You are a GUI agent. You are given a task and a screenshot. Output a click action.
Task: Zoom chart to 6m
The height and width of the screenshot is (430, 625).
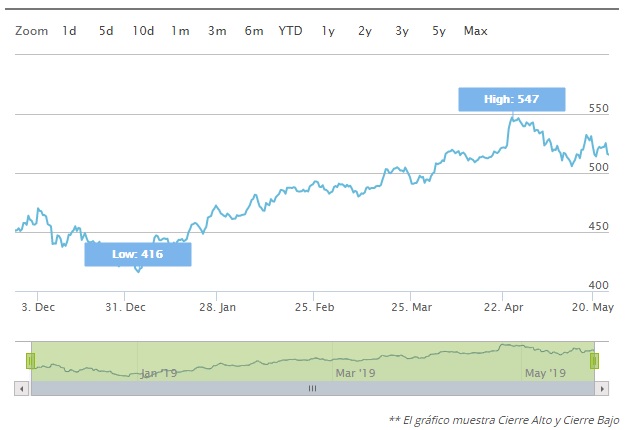[254, 31]
